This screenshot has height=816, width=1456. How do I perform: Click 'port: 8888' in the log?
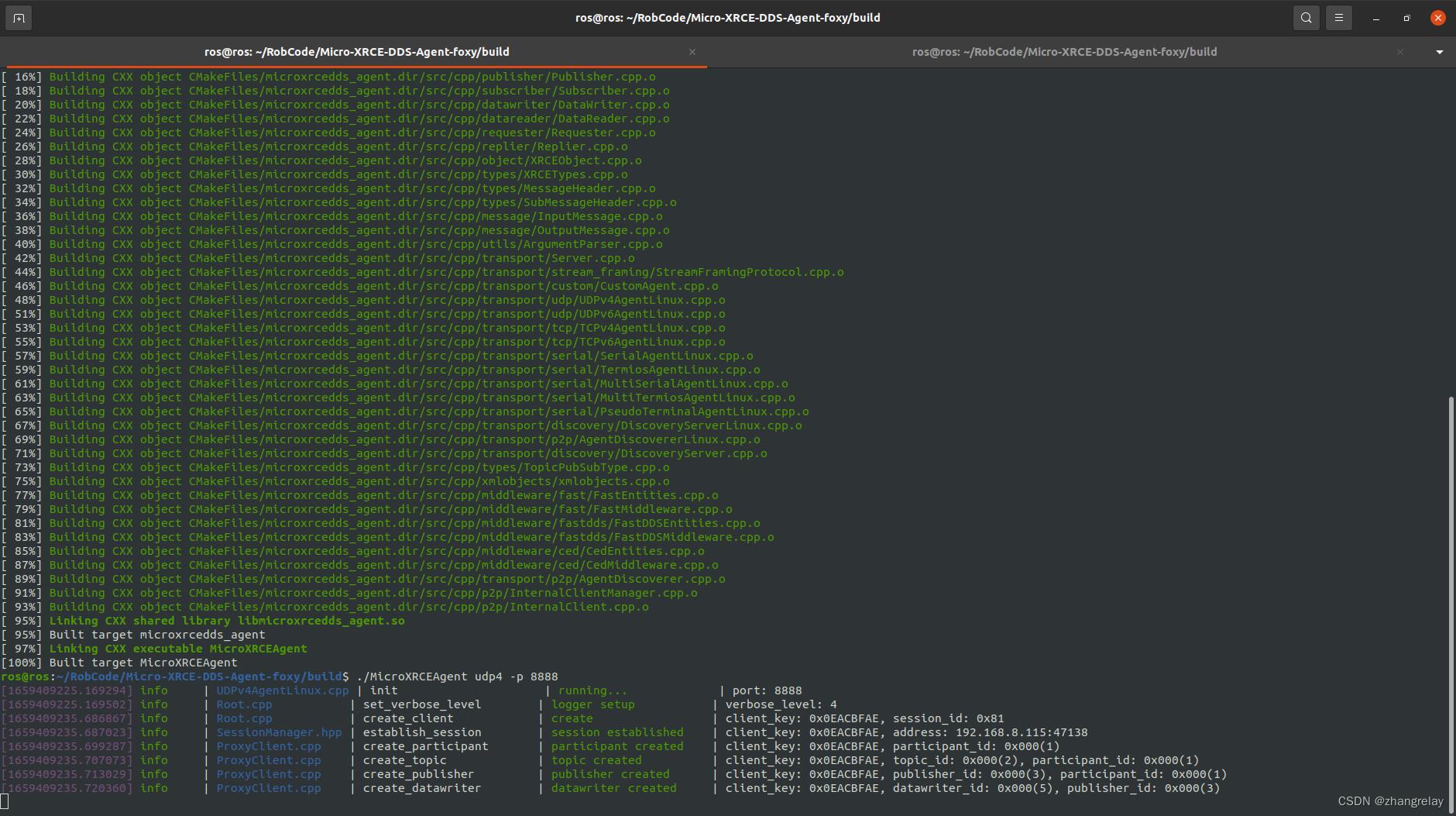(x=767, y=690)
